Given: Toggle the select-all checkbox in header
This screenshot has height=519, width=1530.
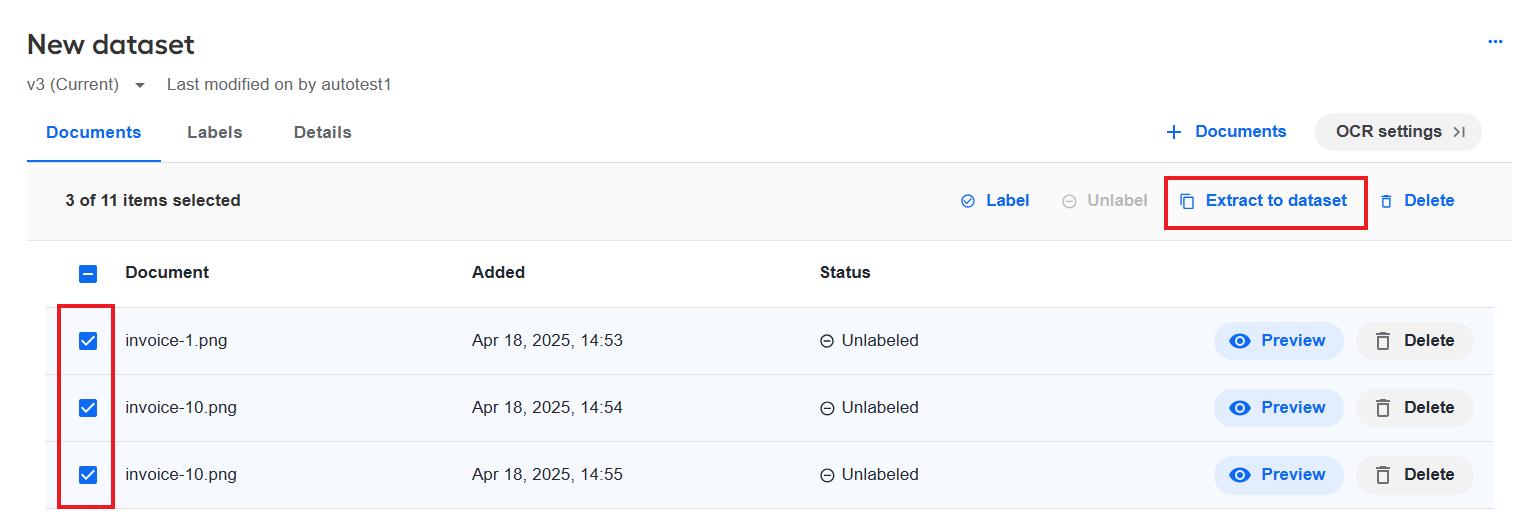Looking at the screenshot, I should (x=88, y=273).
